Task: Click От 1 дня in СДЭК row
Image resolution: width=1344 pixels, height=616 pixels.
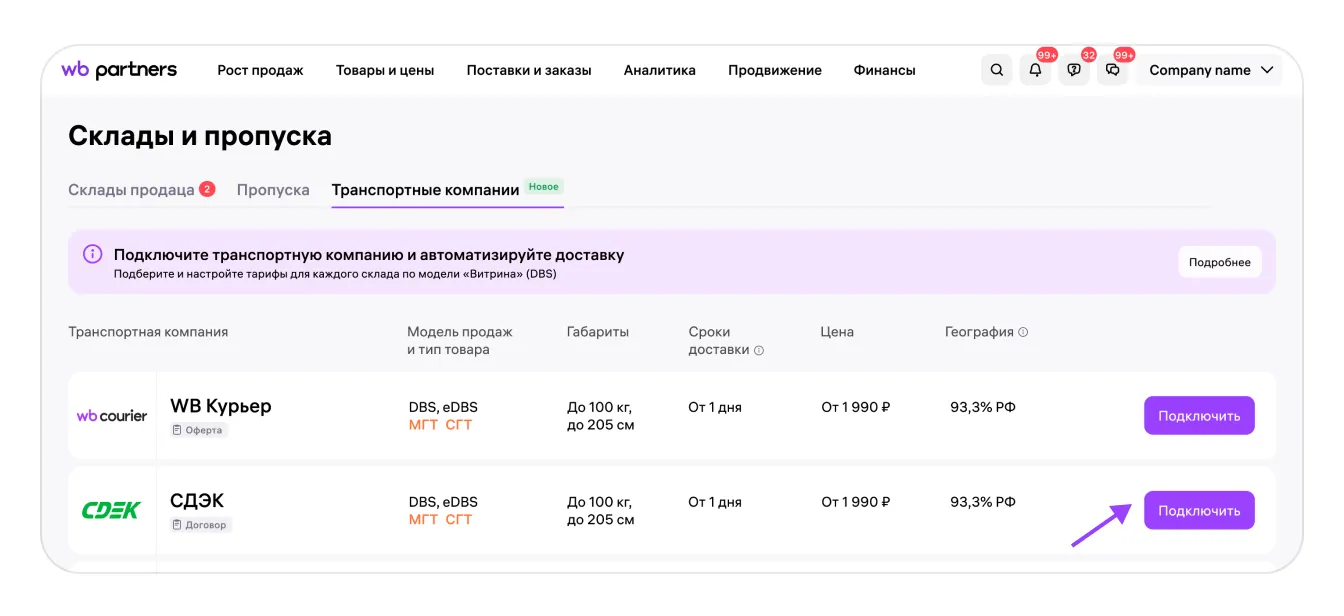Action: [x=715, y=502]
